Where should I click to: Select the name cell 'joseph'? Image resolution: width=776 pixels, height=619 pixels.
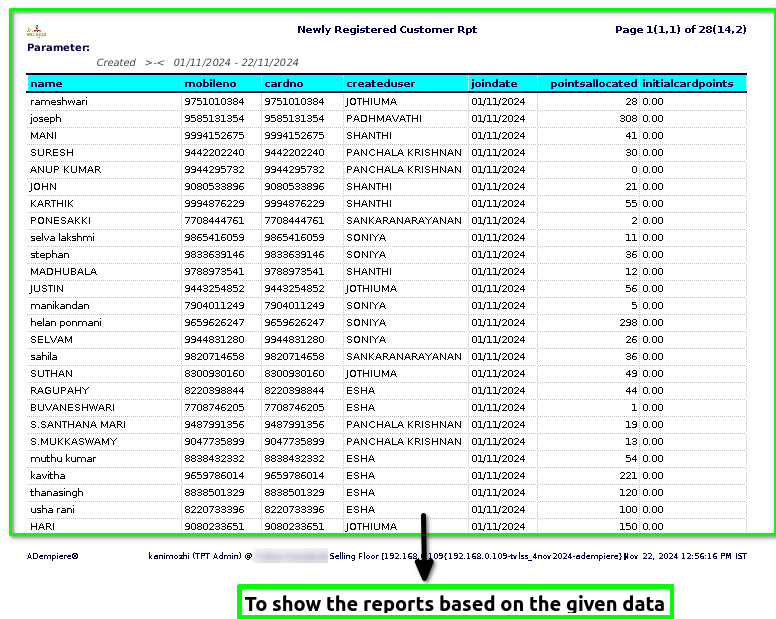click(46, 119)
